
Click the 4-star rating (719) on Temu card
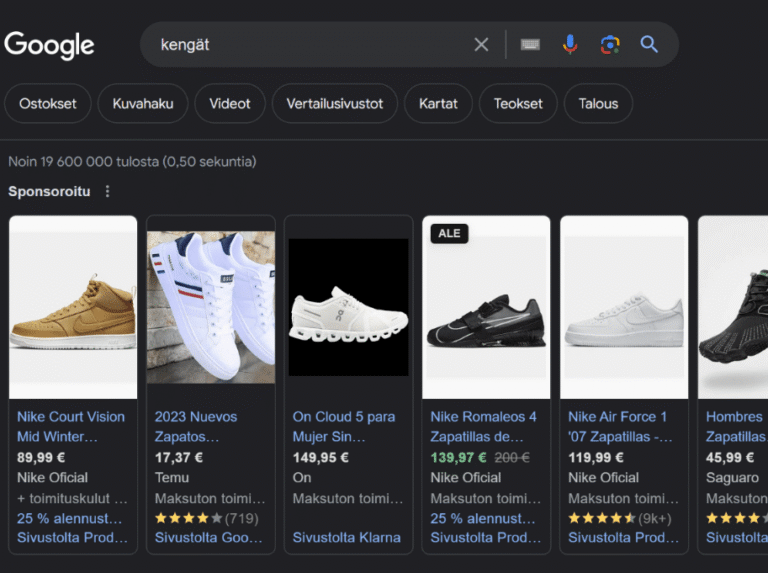pyautogui.click(x=207, y=518)
